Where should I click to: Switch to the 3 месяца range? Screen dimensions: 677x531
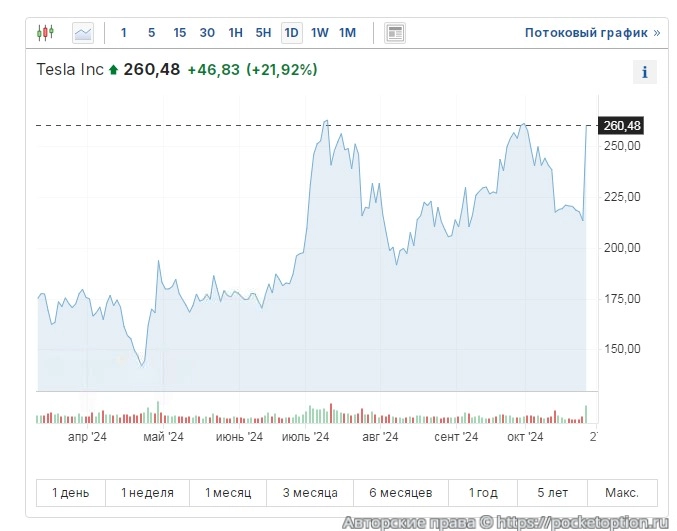[x=310, y=493]
